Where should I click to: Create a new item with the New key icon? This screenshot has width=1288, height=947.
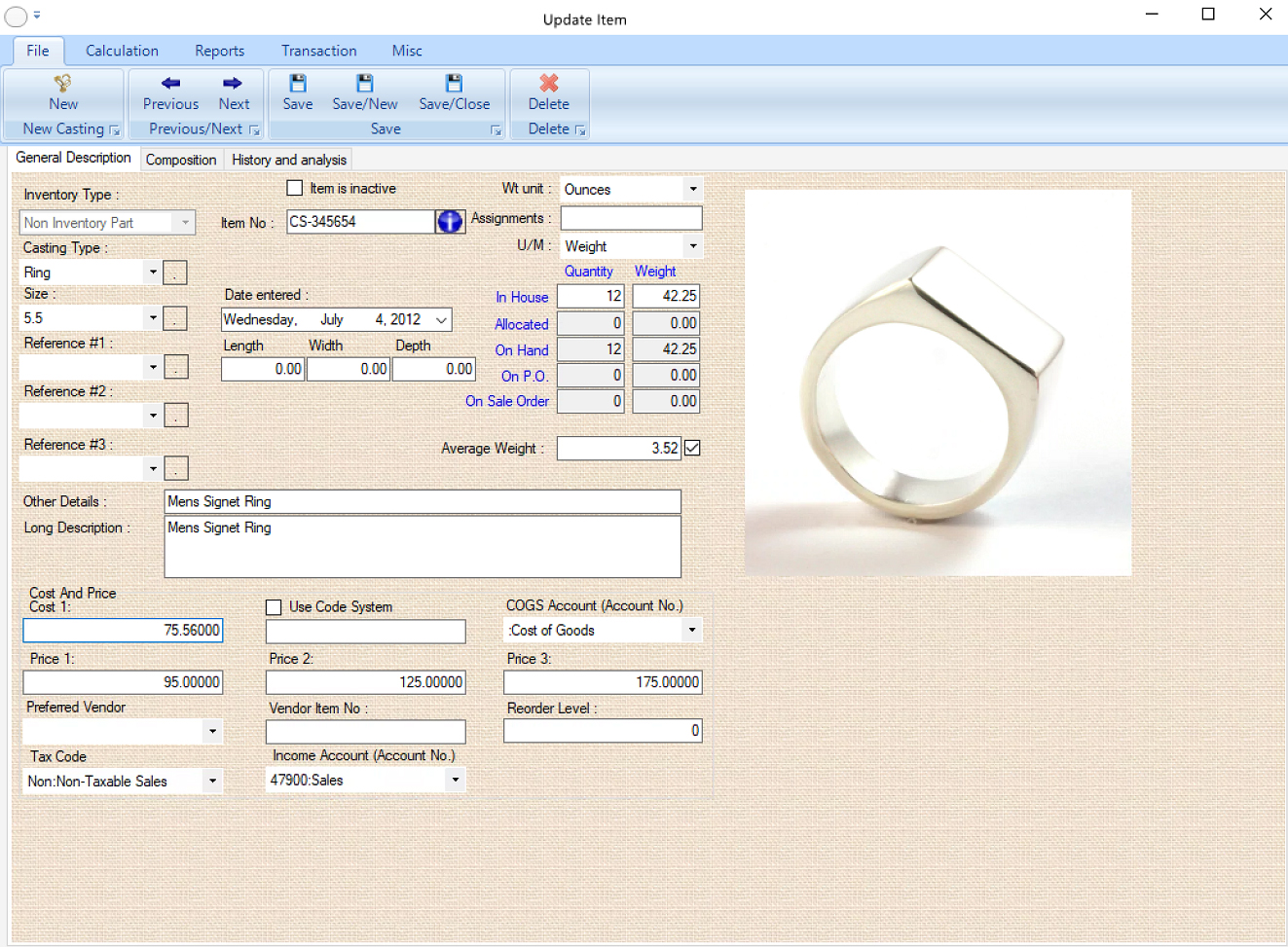(x=62, y=91)
